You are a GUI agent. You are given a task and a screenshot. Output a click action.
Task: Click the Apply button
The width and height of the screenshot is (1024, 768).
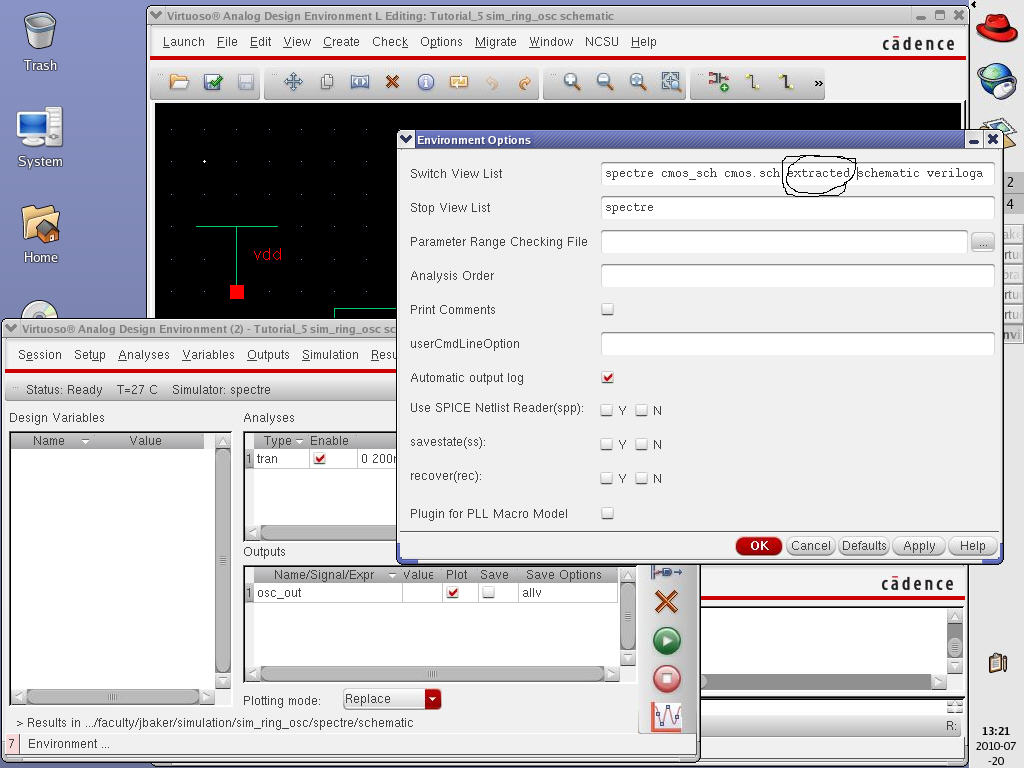point(919,546)
